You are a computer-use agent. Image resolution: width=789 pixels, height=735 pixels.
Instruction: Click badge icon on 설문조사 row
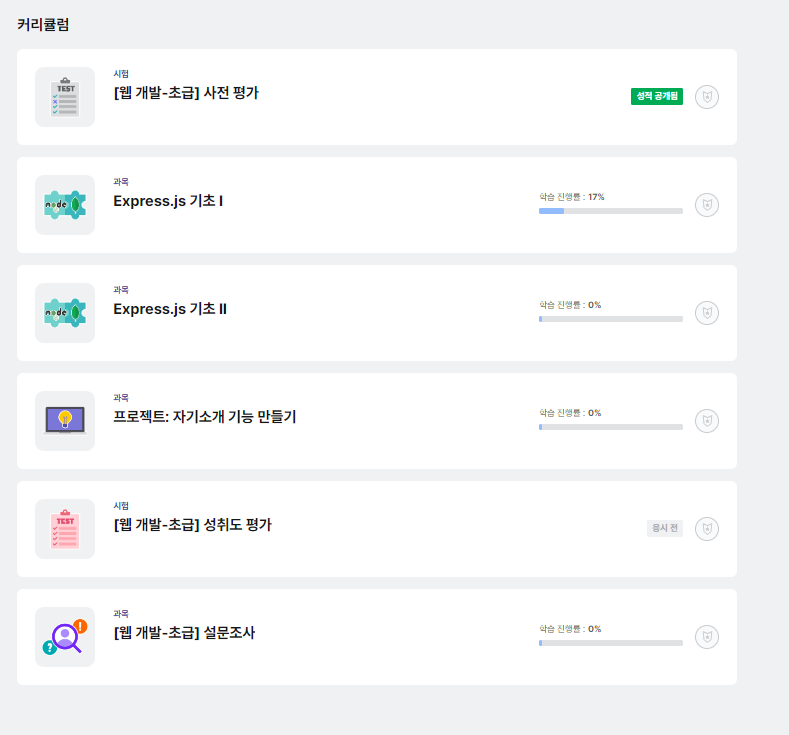coord(706,637)
